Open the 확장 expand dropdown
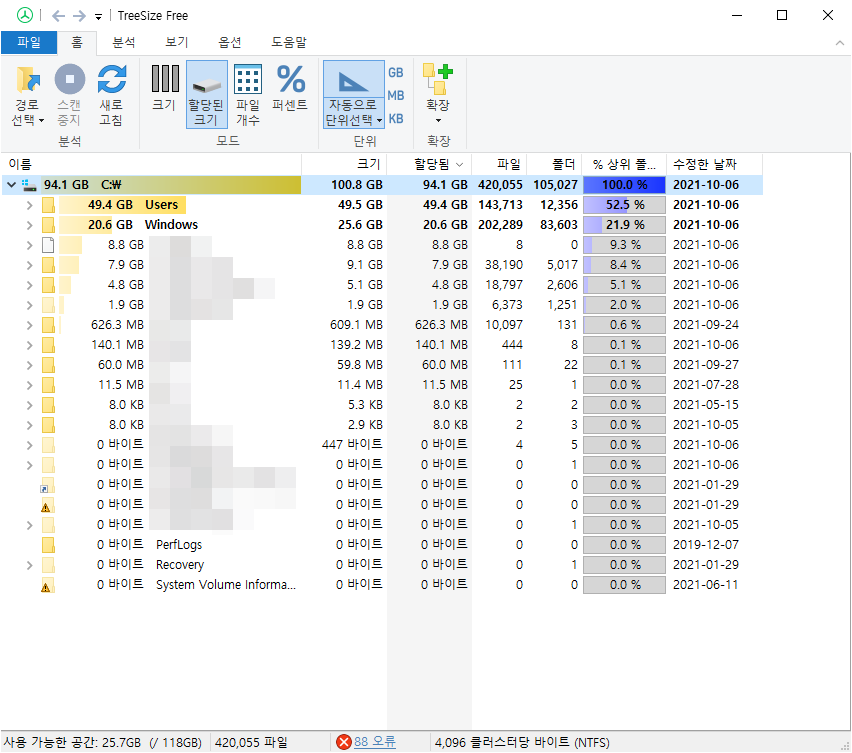 (438, 93)
